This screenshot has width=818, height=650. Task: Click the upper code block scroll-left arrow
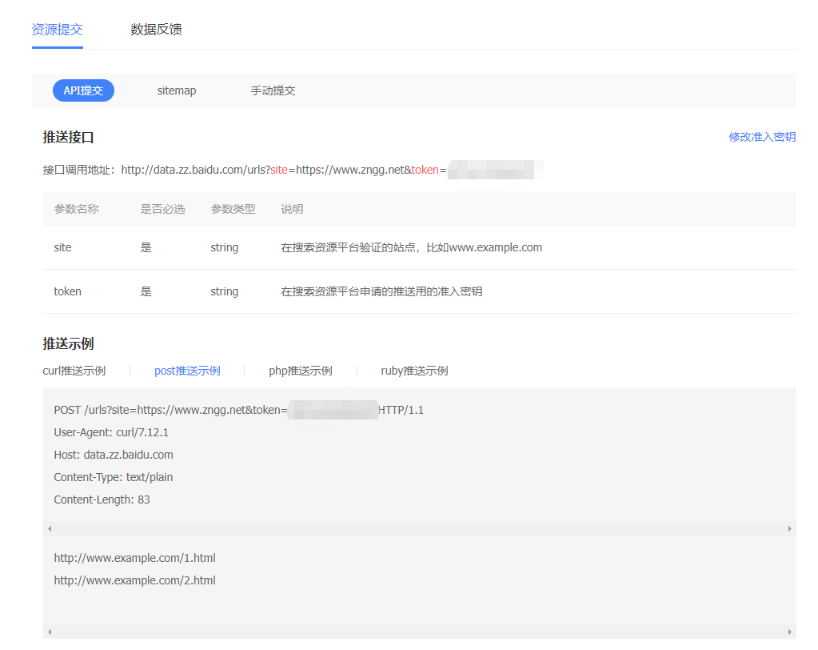50,529
